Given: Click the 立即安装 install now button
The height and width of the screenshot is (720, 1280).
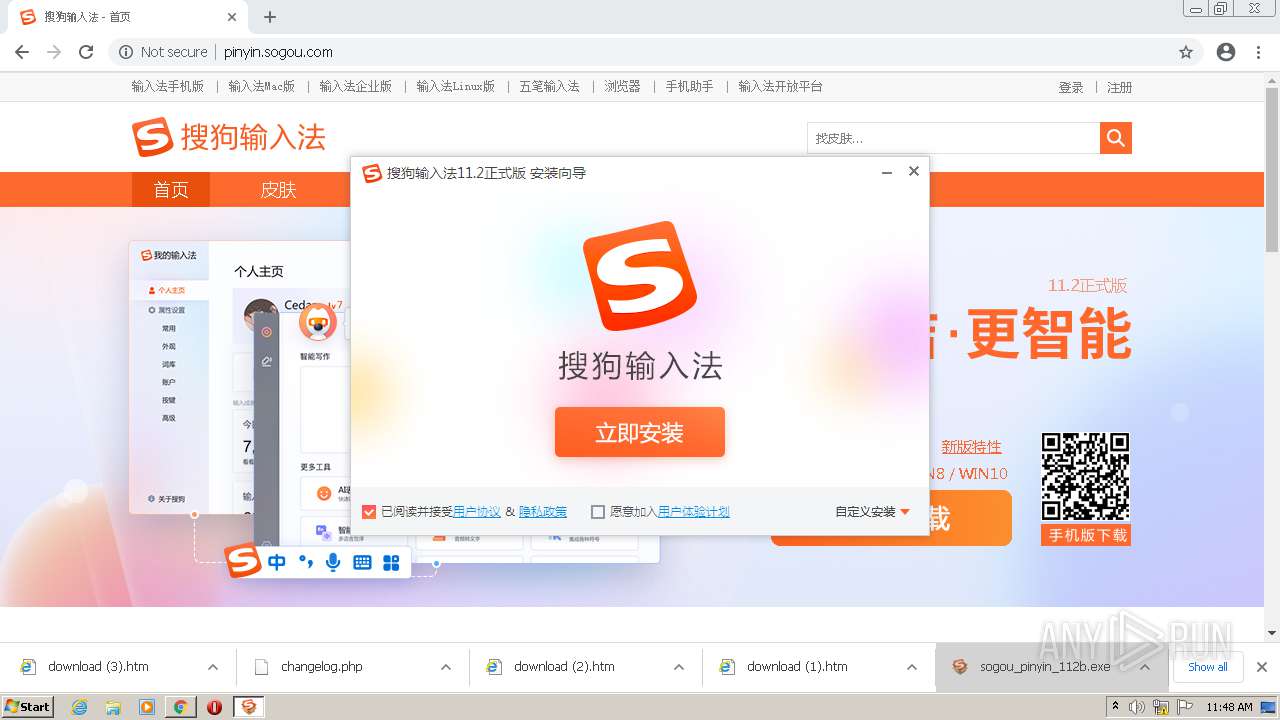Looking at the screenshot, I should pyautogui.click(x=640, y=432).
